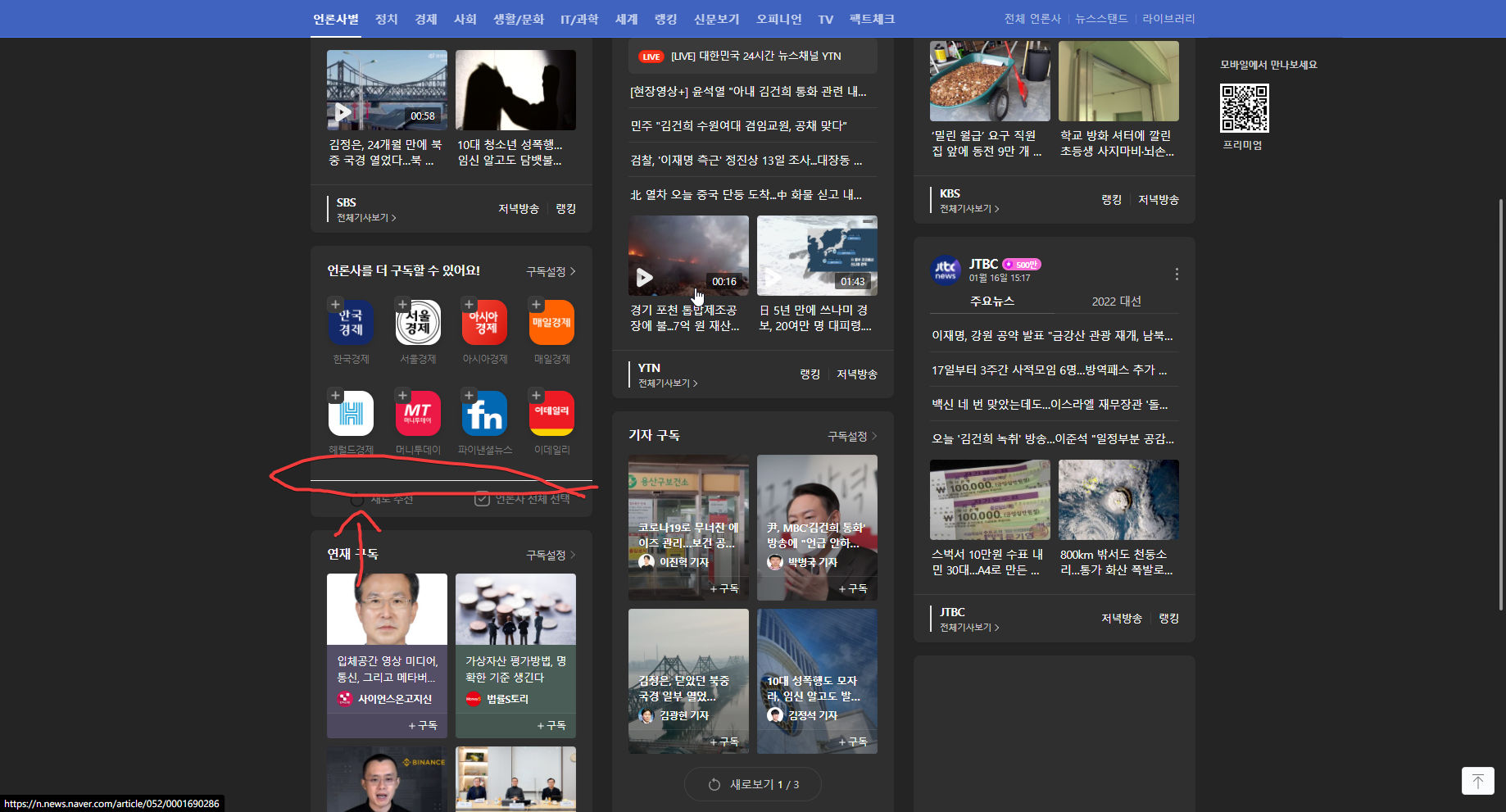The height and width of the screenshot is (812, 1506).
Task: Click the 머니투데이 MT logo icon
Action: click(417, 413)
